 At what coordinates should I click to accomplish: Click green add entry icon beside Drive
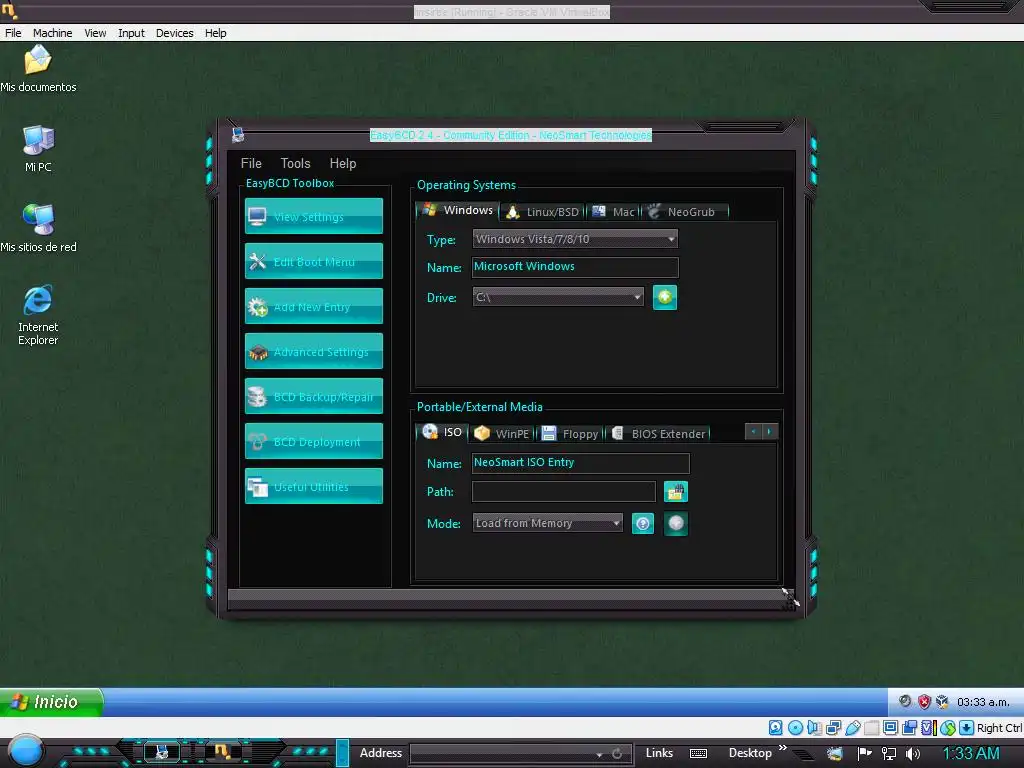coord(665,297)
